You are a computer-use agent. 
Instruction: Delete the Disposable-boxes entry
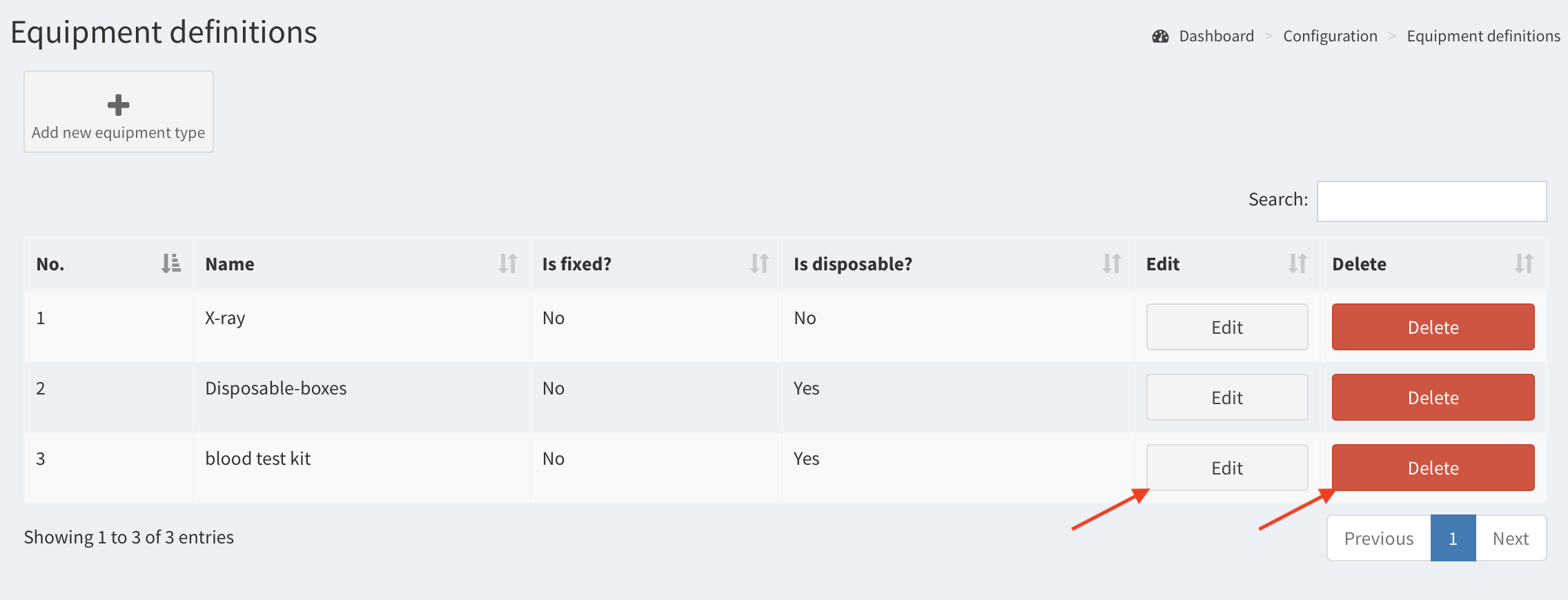click(1433, 398)
